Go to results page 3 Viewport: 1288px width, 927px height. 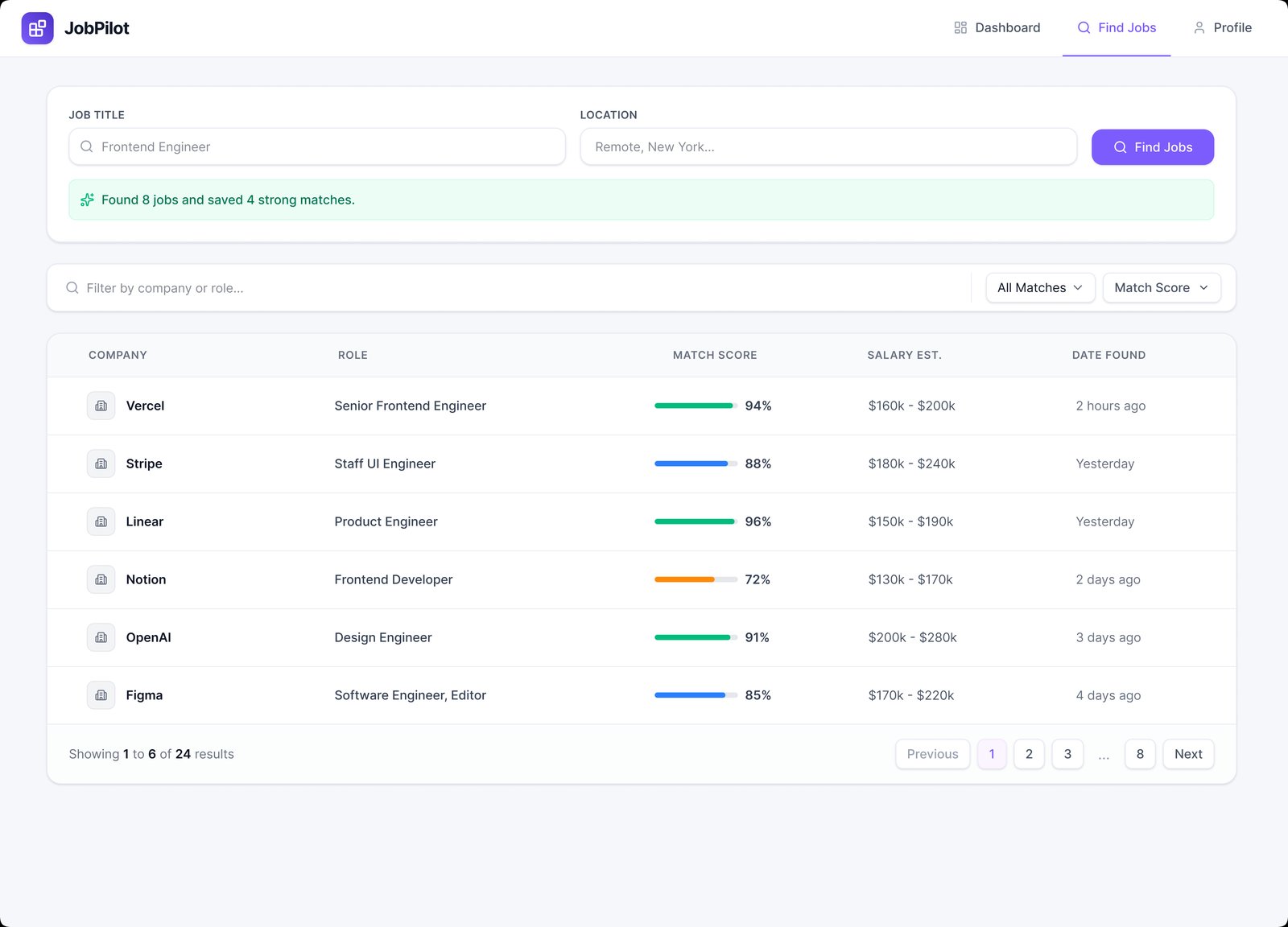(1067, 754)
